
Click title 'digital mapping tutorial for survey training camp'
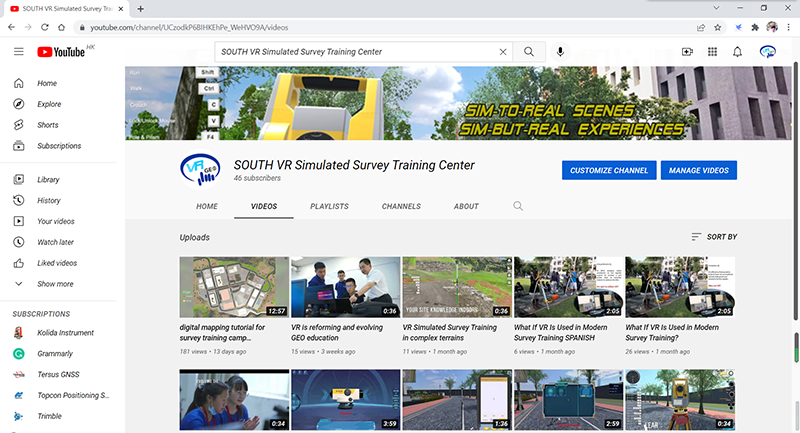[x=222, y=333]
